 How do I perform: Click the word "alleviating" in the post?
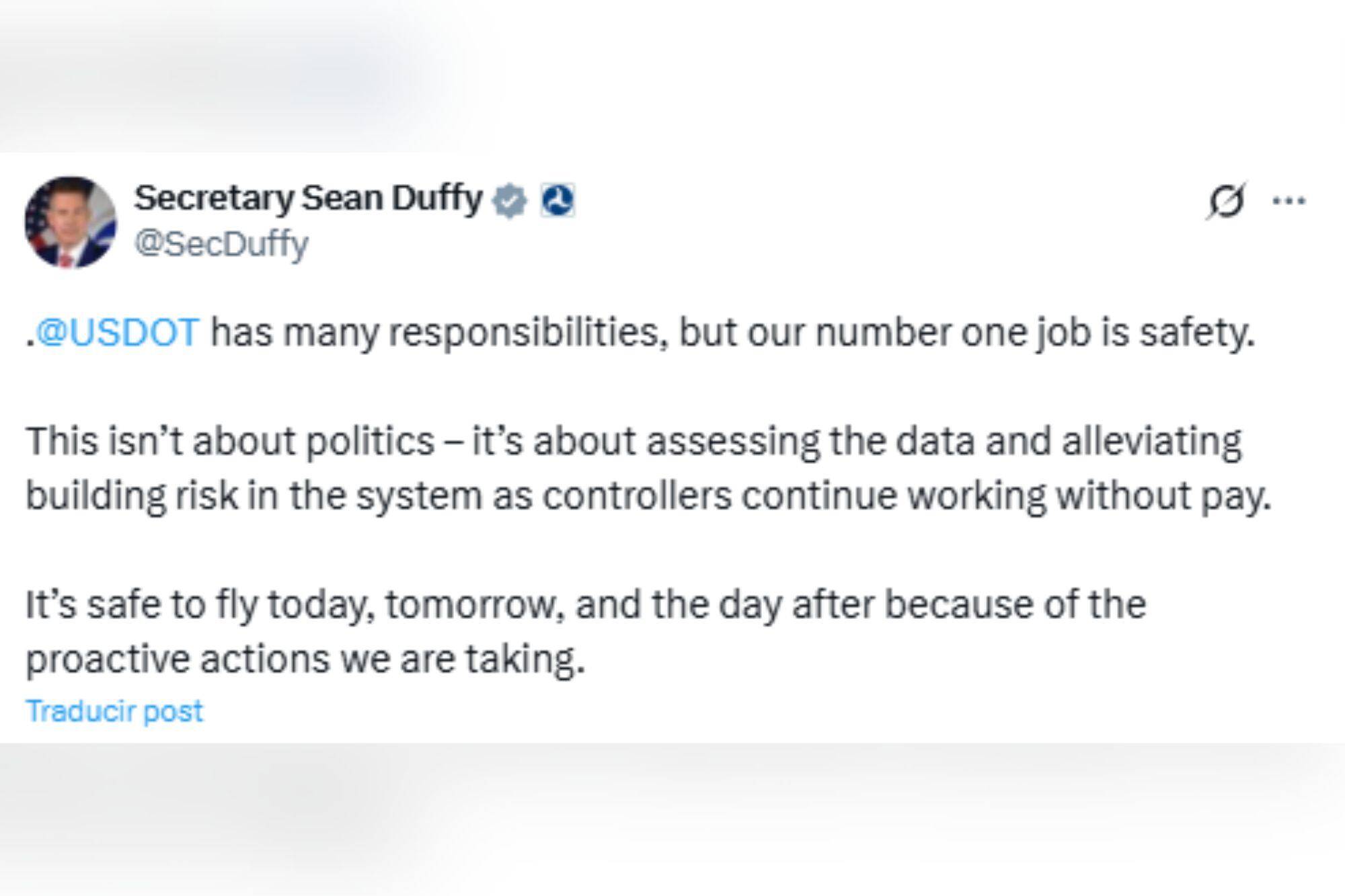(x=1151, y=442)
